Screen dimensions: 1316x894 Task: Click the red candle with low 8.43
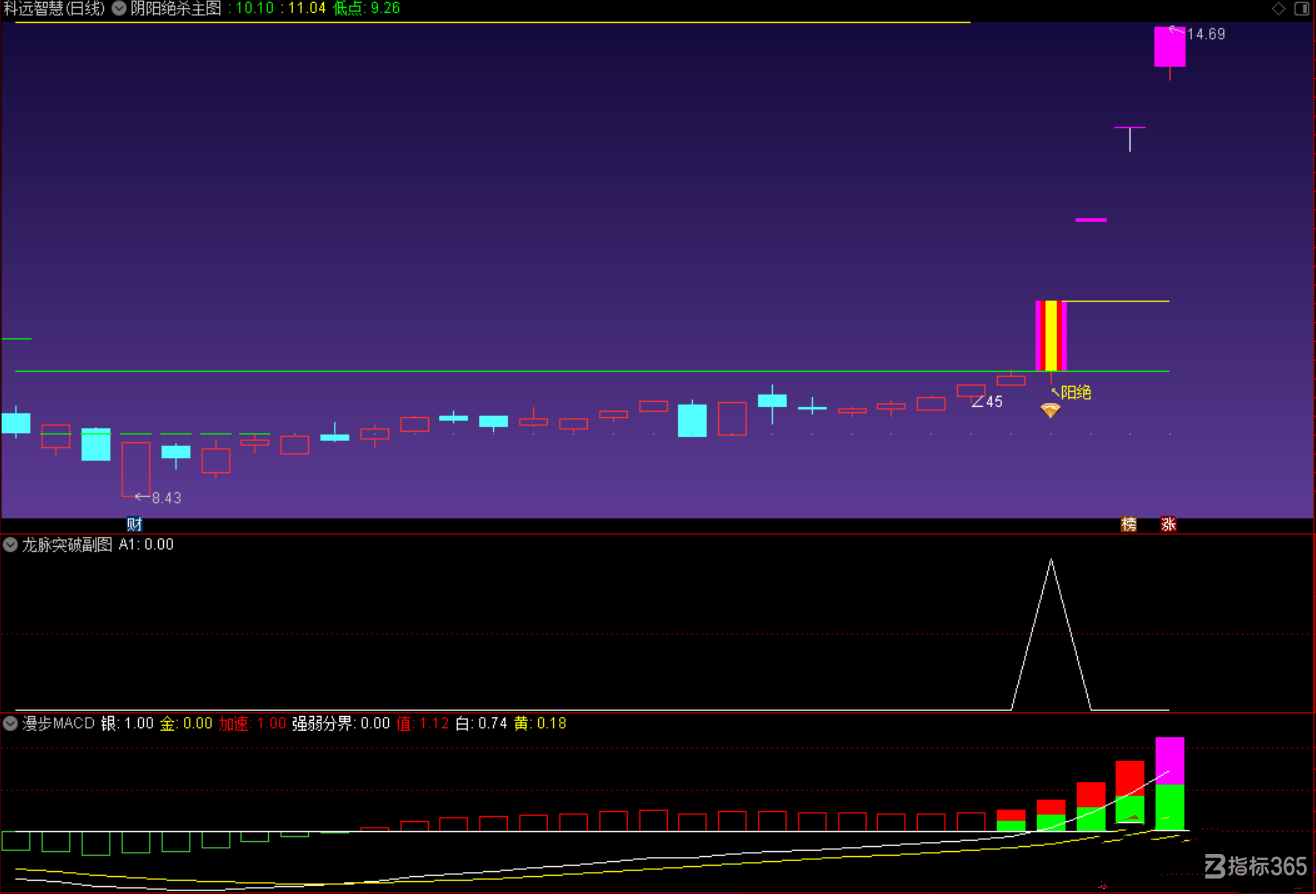[x=135, y=469]
